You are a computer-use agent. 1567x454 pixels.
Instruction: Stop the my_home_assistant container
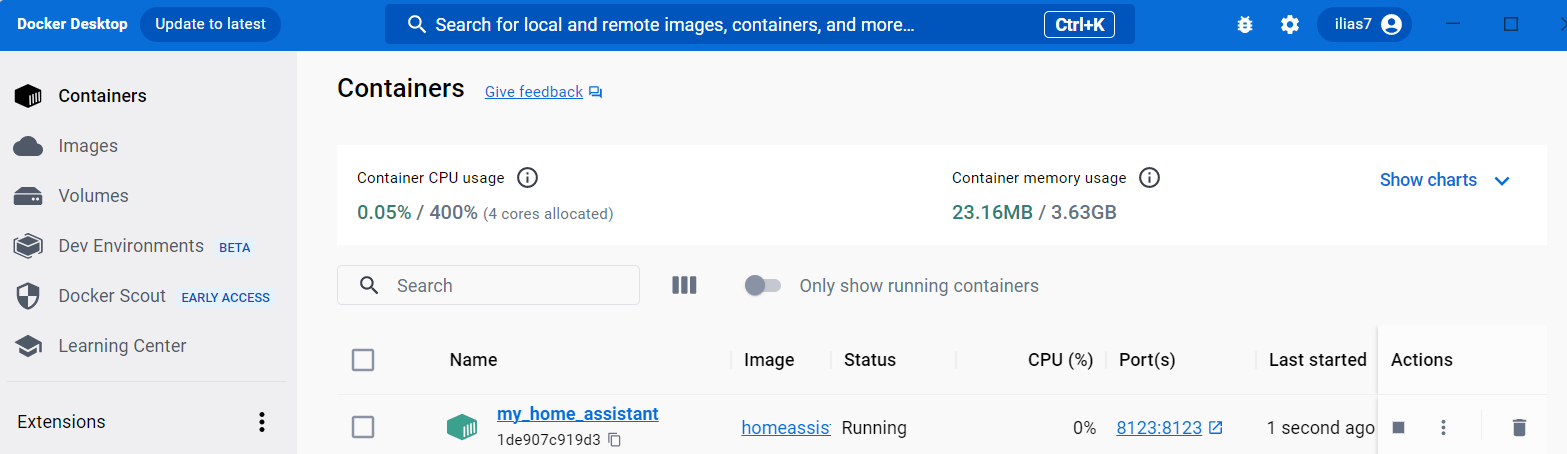pyautogui.click(x=1398, y=428)
